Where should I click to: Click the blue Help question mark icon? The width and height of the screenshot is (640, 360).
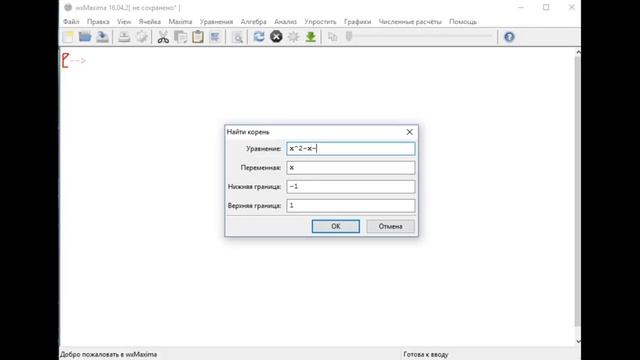(x=509, y=37)
